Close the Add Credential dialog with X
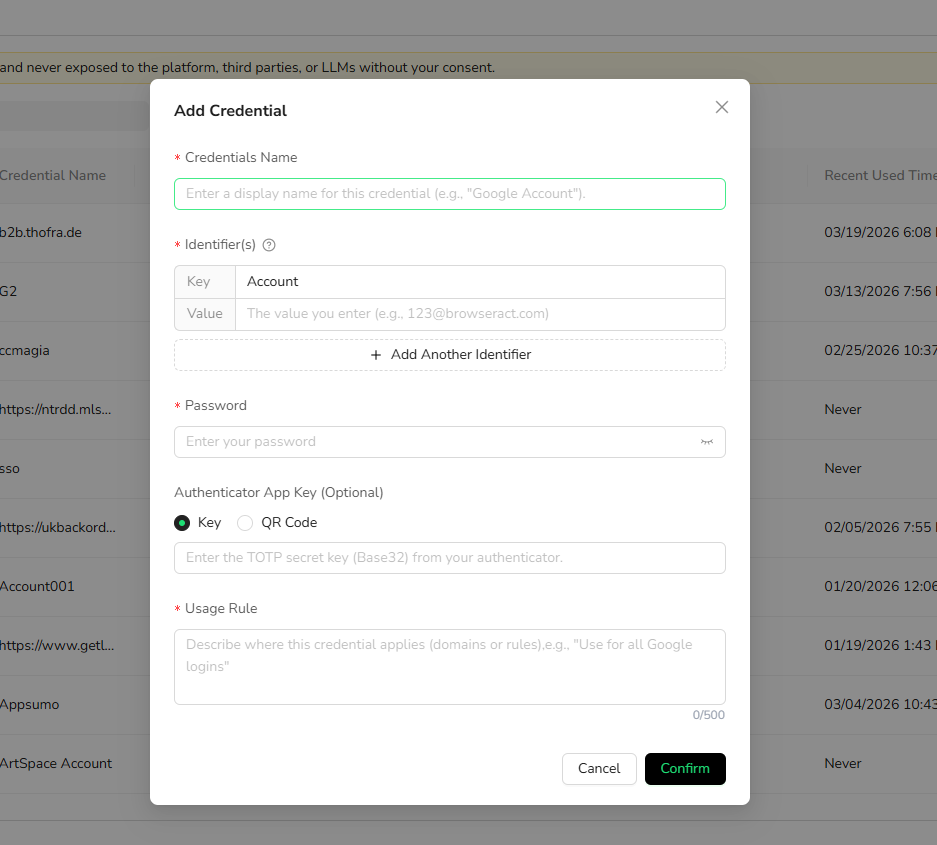Viewport: 937px width, 845px height. click(721, 107)
